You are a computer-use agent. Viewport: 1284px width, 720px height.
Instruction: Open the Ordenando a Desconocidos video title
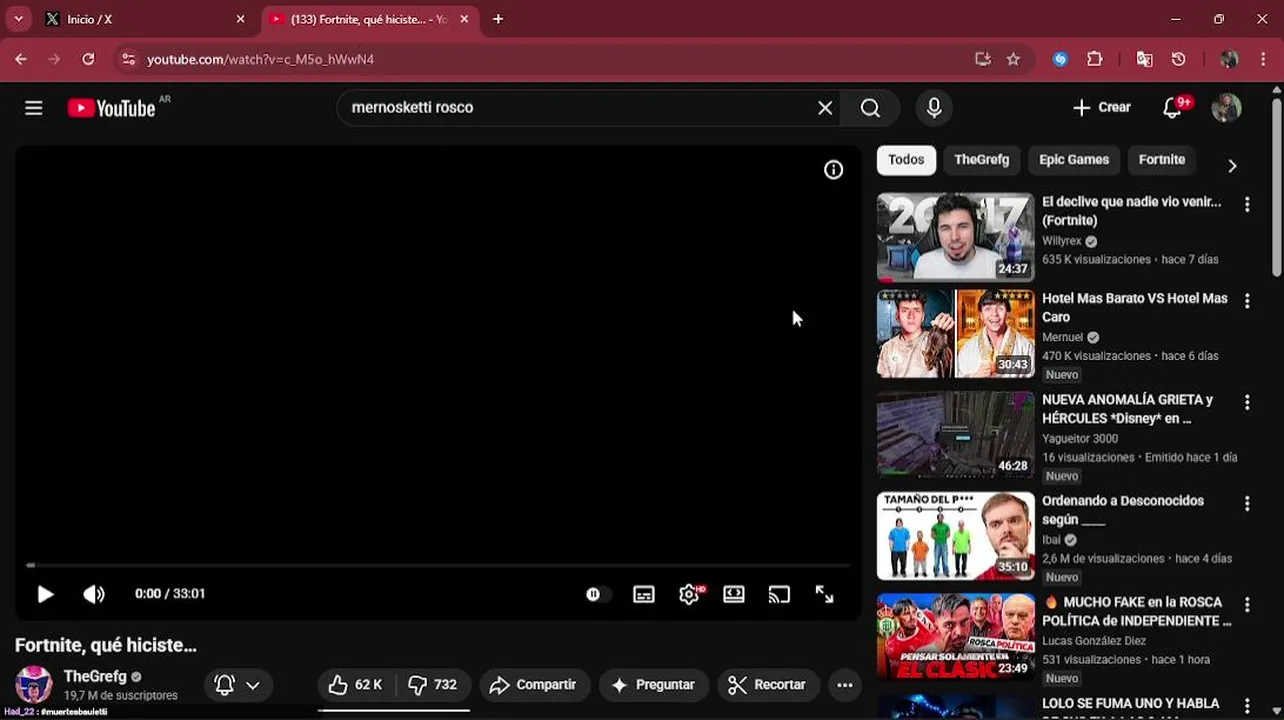pos(1123,510)
